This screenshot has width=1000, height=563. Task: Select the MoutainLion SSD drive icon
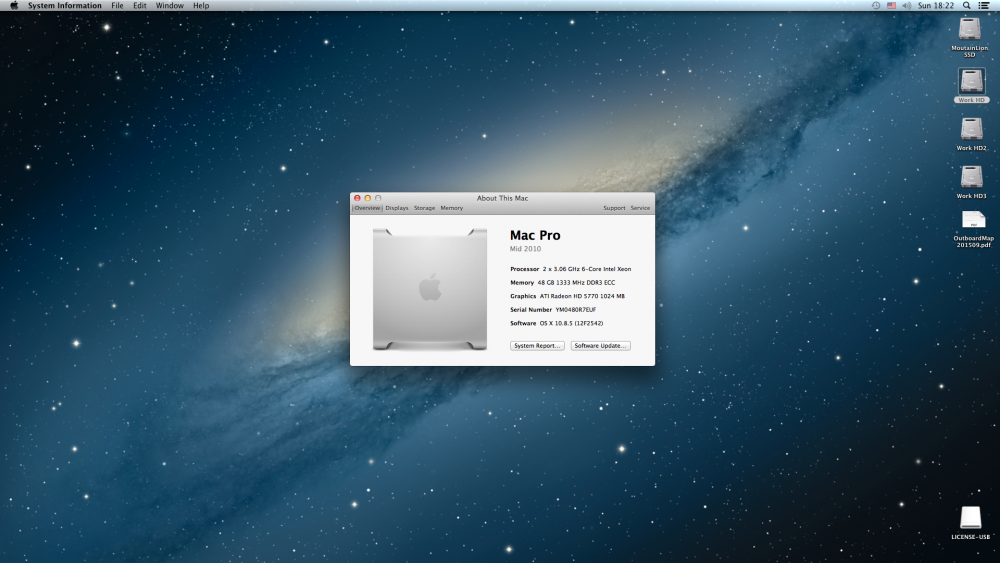pos(970,29)
